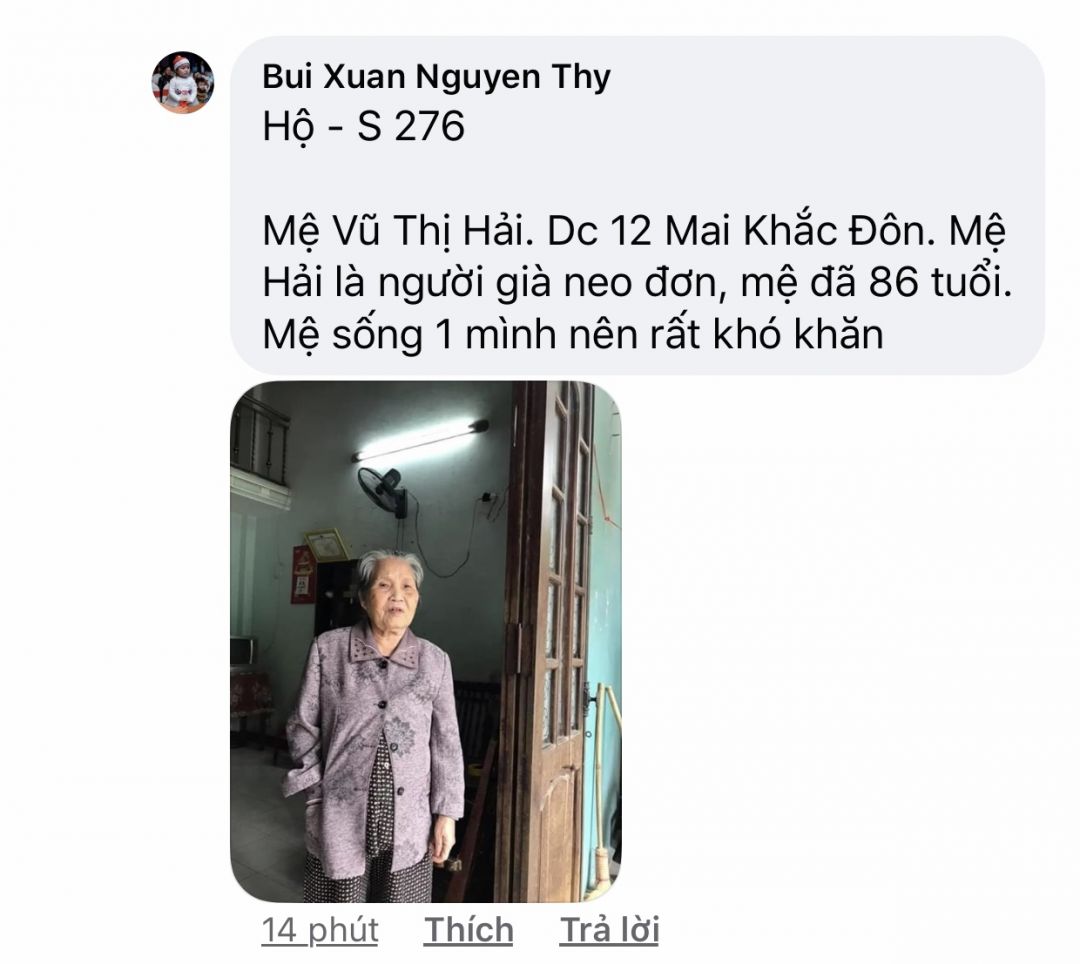This screenshot has width=1080, height=964.
Task: Open the 14 phút timestamp link
Action: tap(320, 930)
